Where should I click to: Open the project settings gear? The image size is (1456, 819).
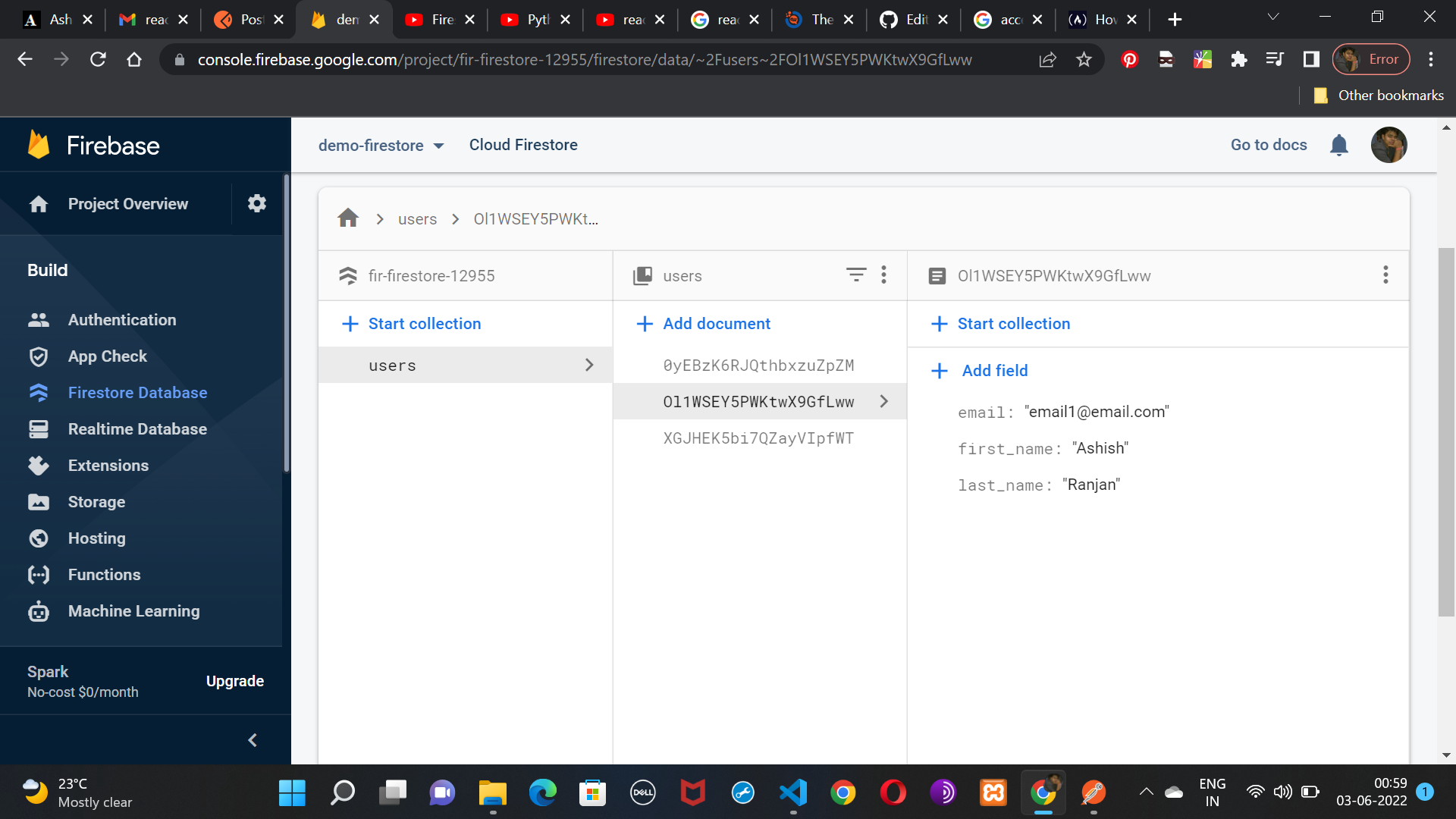coord(256,203)
